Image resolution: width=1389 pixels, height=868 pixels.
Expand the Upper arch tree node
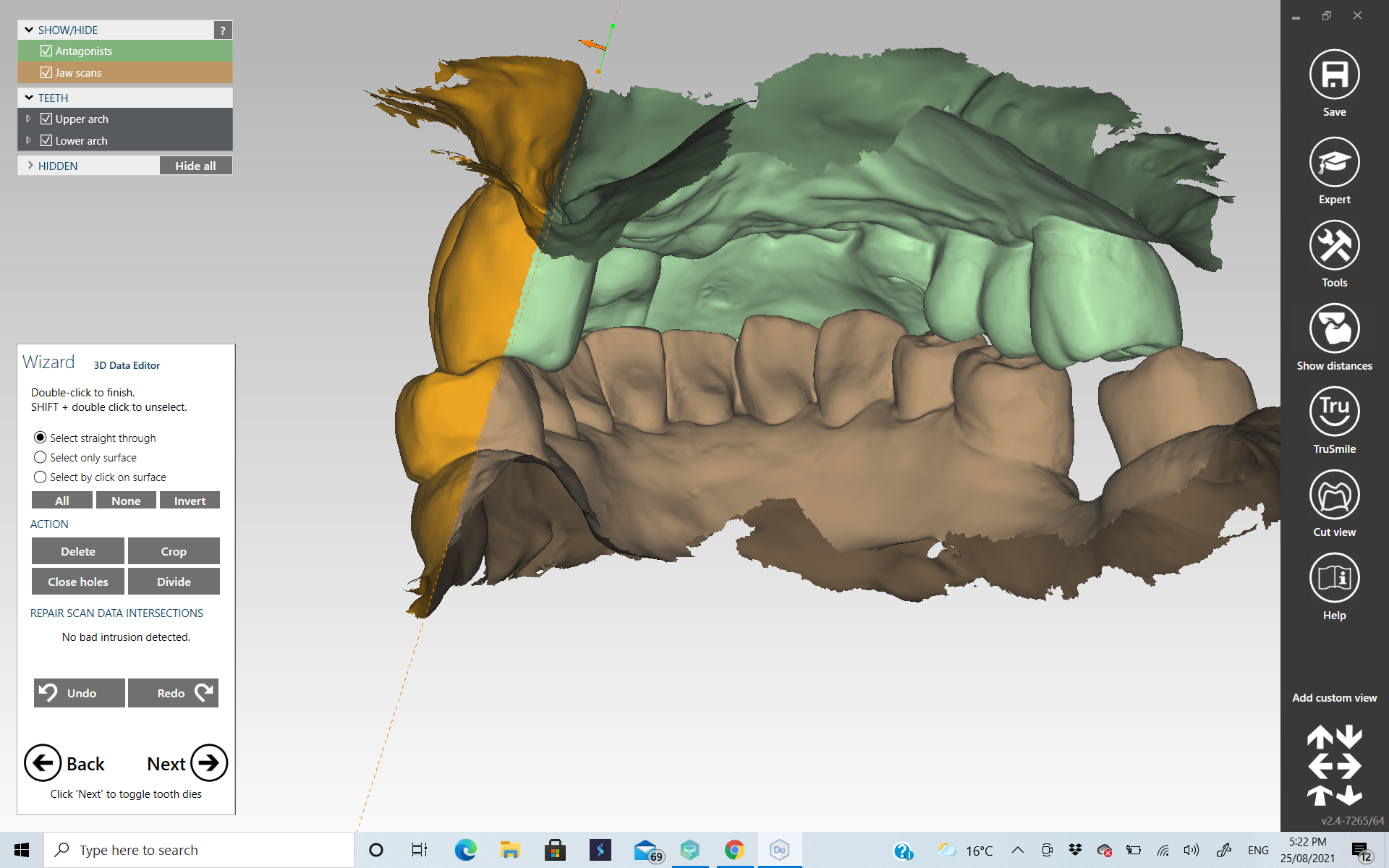(x=28, y=119)
